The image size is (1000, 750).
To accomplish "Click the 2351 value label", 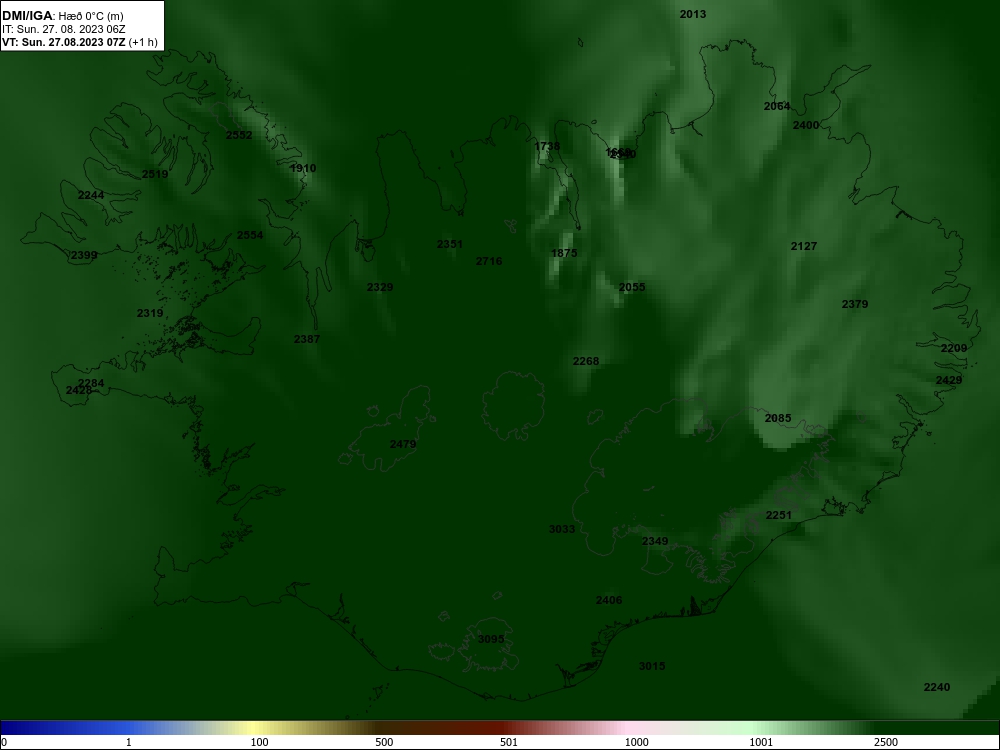I will click(x=450, y=244).
